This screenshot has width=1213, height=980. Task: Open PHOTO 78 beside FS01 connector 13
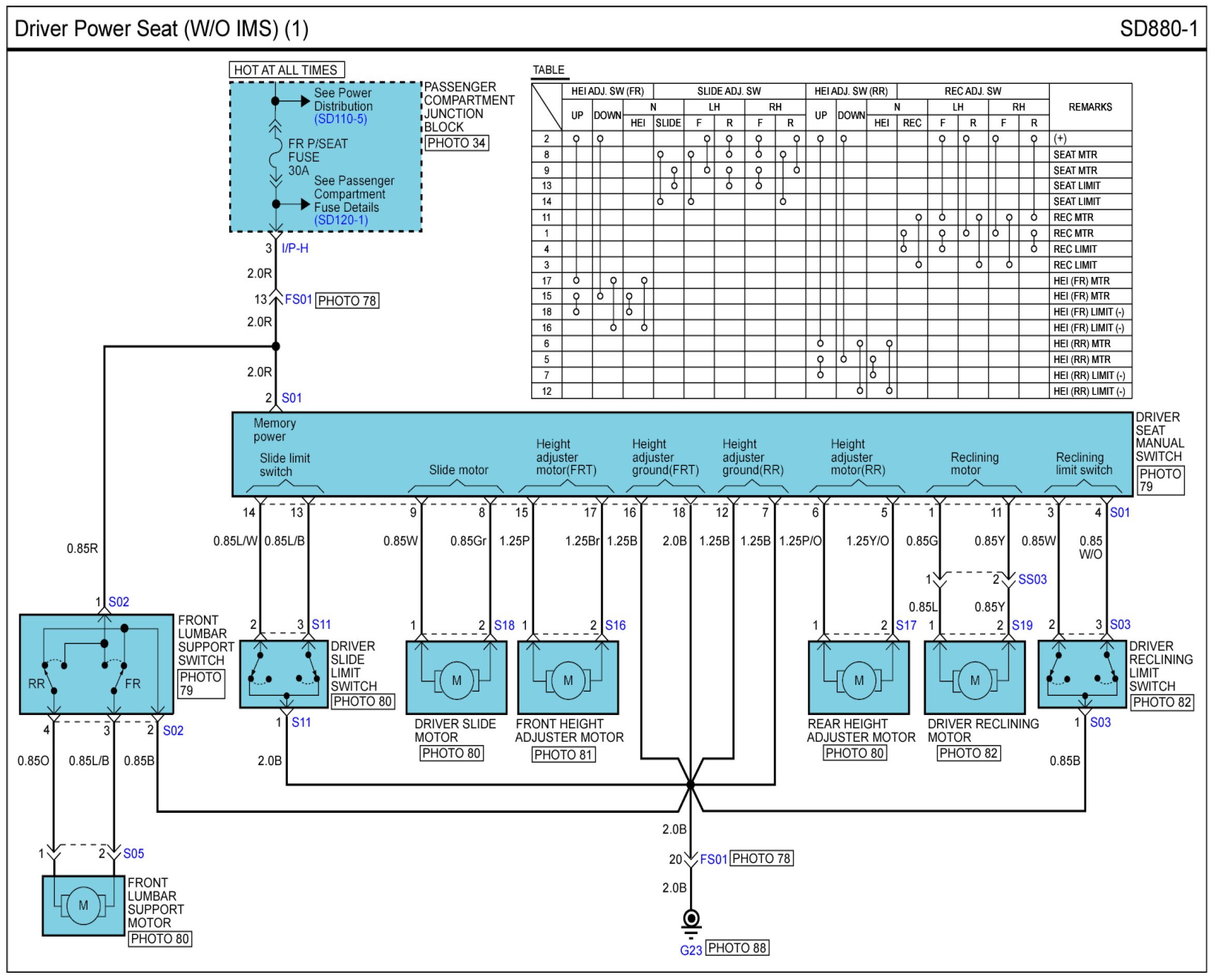click(346, 301)
